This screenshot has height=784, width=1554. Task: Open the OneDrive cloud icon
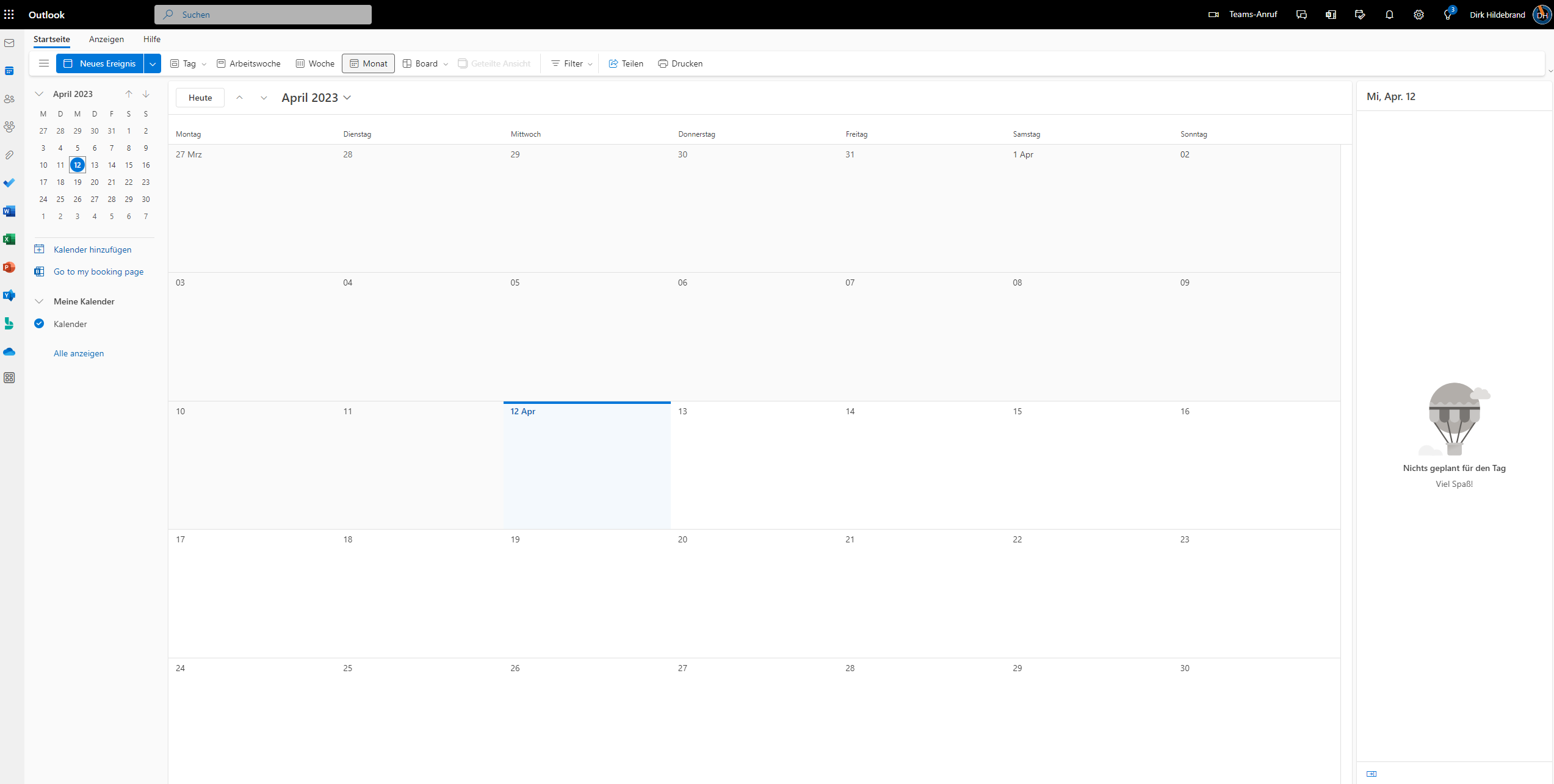[x=9, y=352]
